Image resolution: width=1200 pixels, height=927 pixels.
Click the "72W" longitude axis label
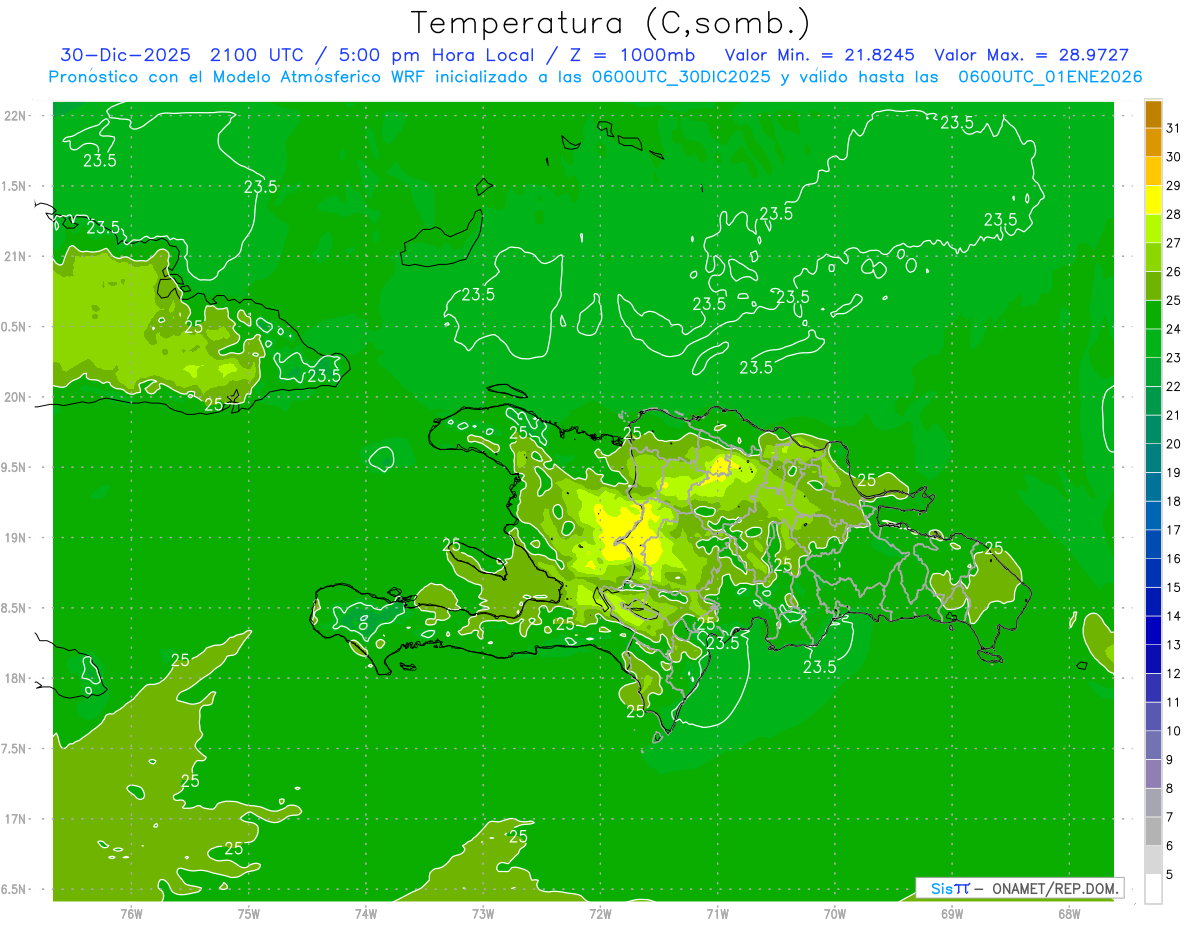click(600, 914)
